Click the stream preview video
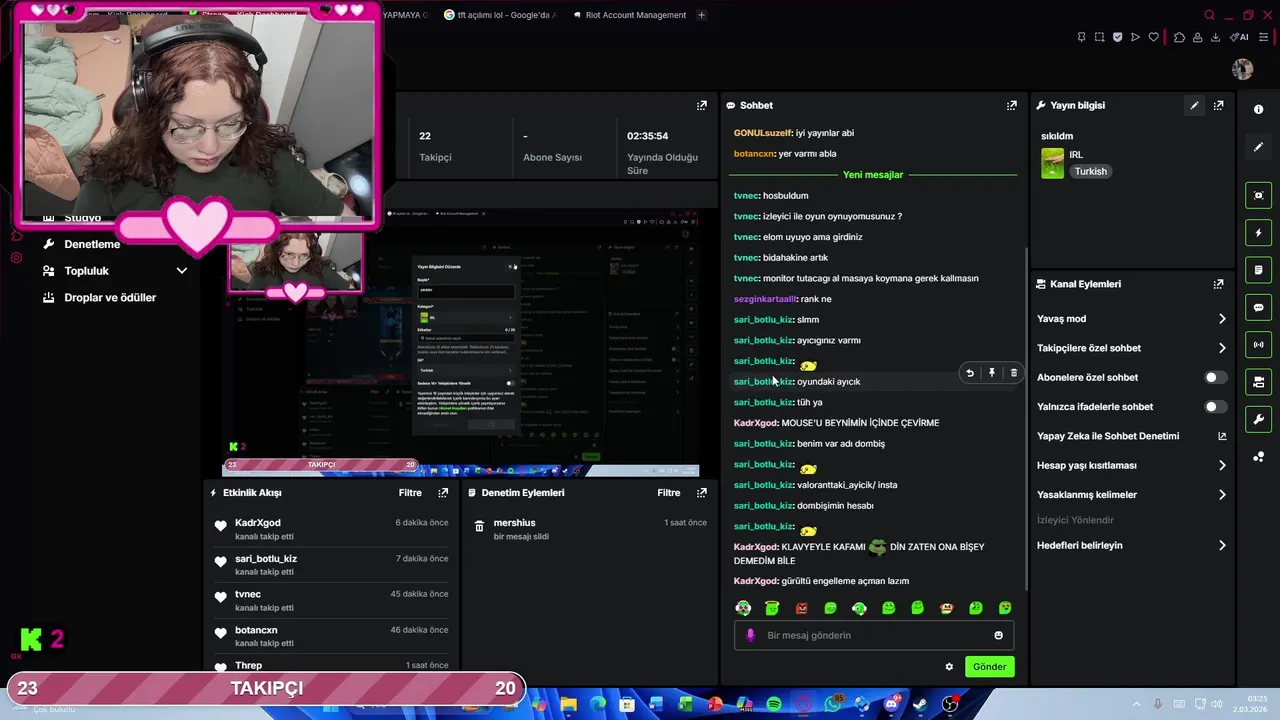This screenshot has width=1280, height=720. coord(460,345)
